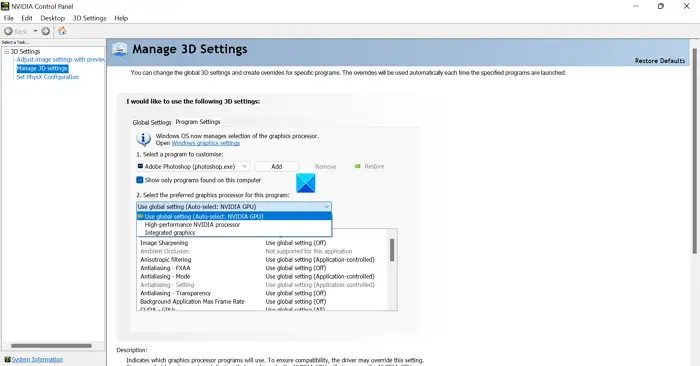Select the Antialiasing - Setting row
This screenshot has width=700, height=366.
[262, 285]
